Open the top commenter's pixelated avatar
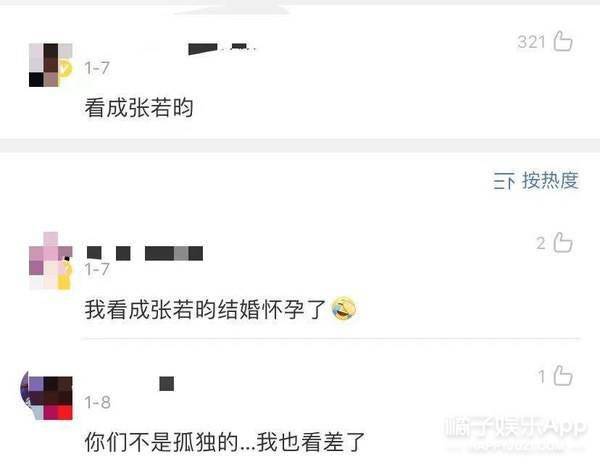The image size is (600, 467). click(51, 65)
